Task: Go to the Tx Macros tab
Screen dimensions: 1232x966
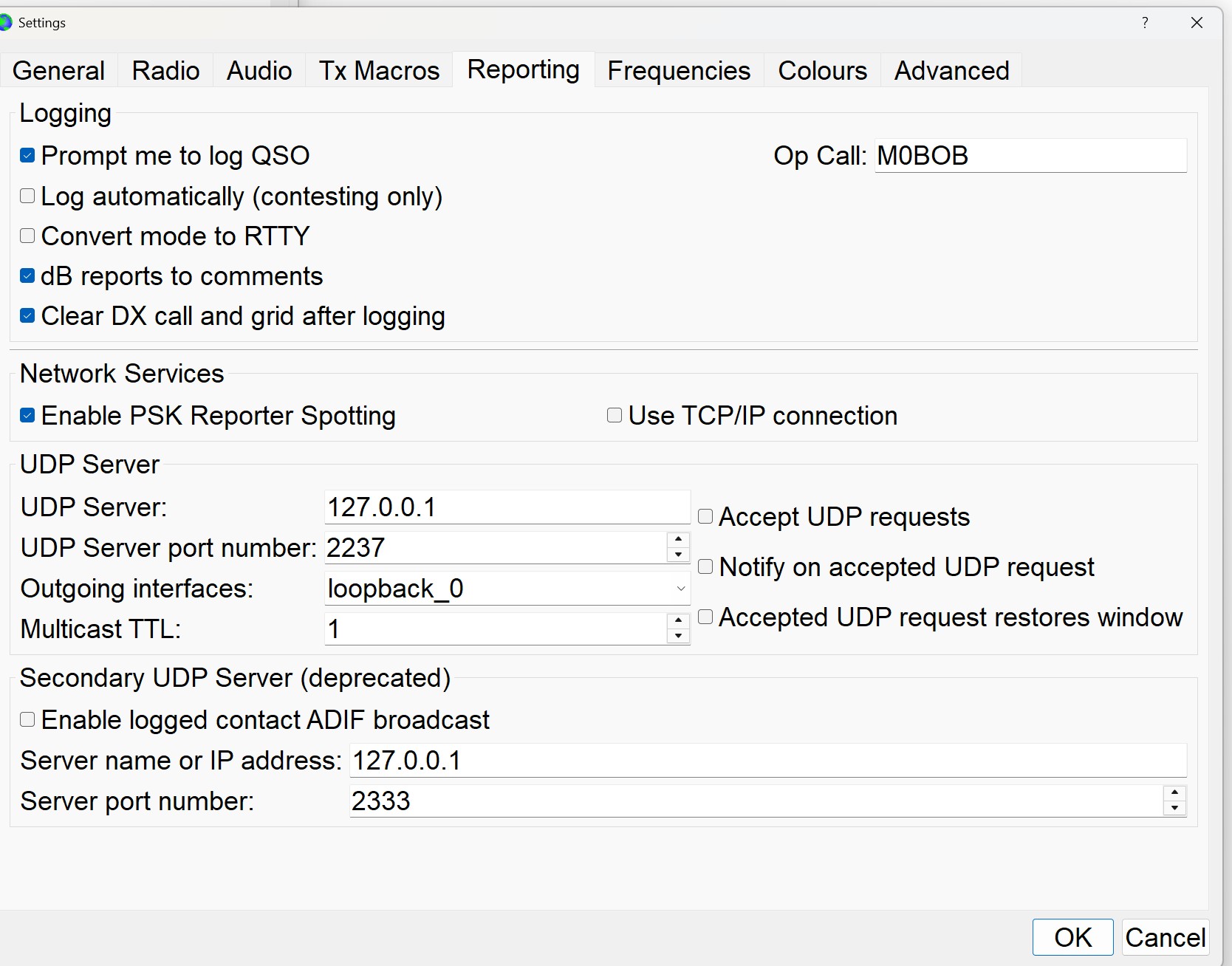Action: pyautogui.click(x=379, y=71)
